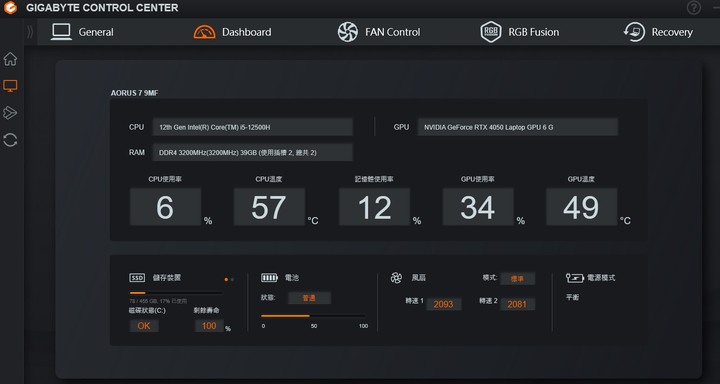Click the storage usage progress bar
This screenshot has height=384, width=720.
pos(176,293)
